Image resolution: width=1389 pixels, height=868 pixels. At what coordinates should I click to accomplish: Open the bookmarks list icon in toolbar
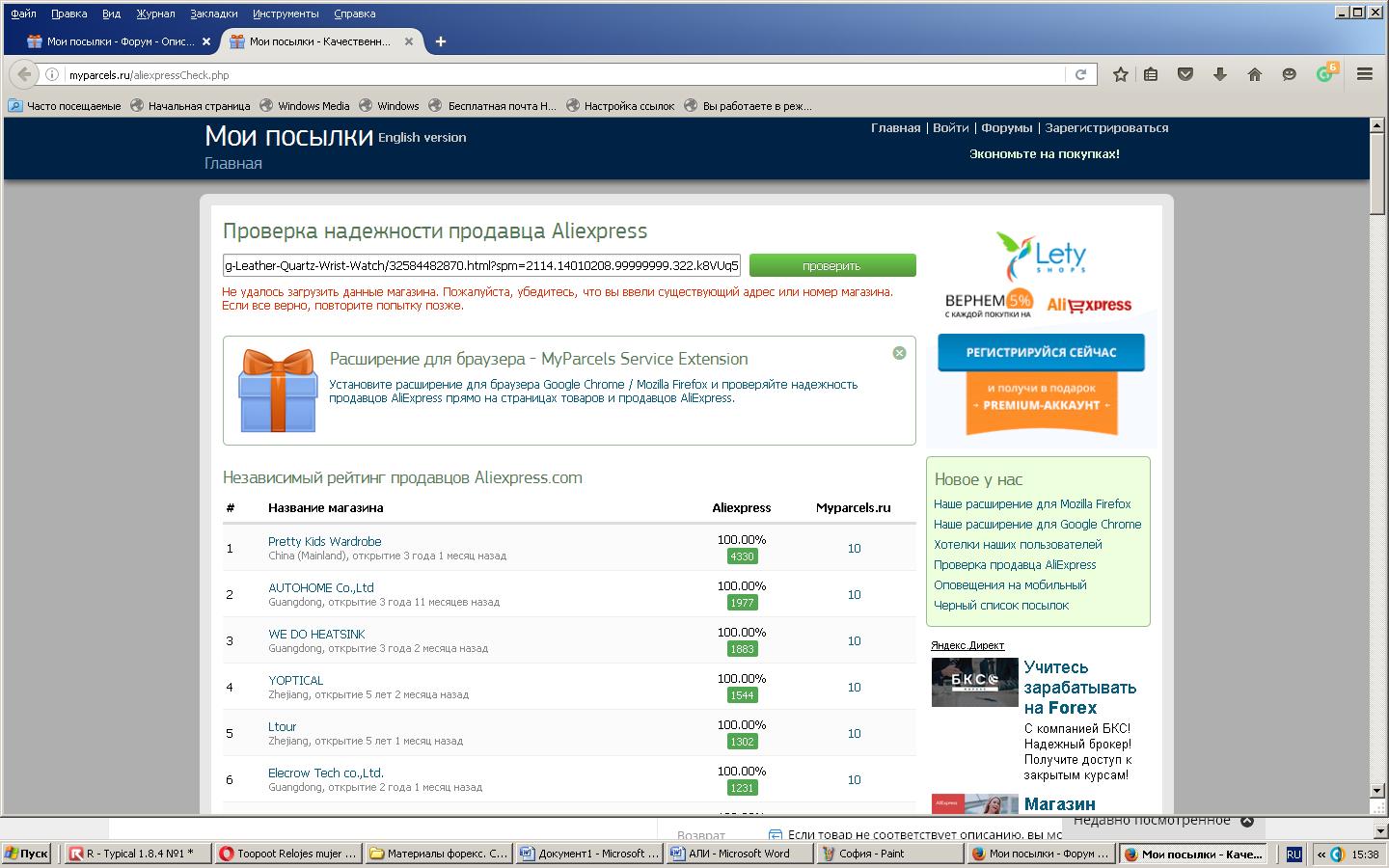1151,74
